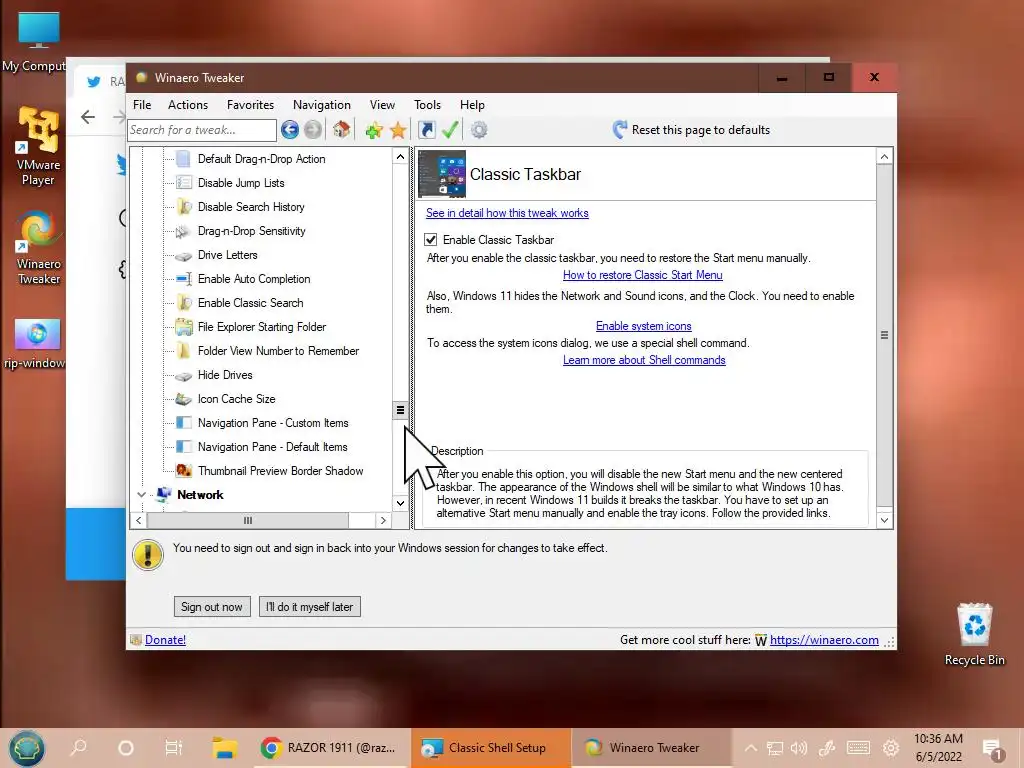
Task: Select Folder View Number to Remember
Action: point(278,351)
